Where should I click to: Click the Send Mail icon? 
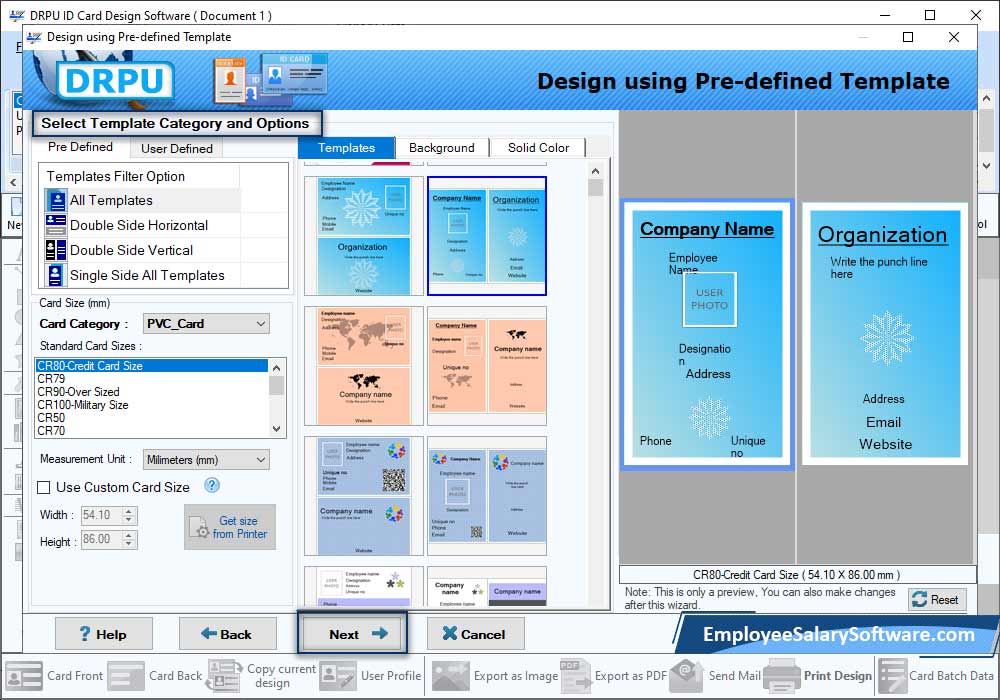point(687,675)
